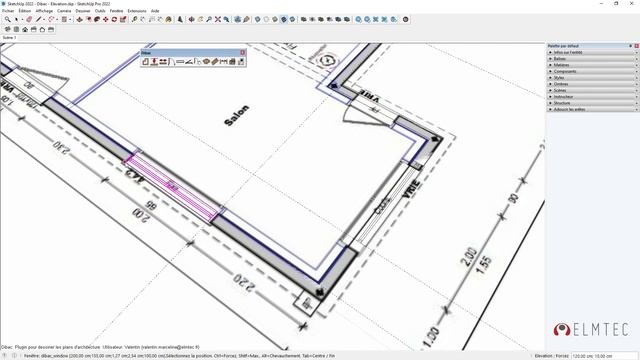
Task: Expand the Instructeur panel
Action: click(x=592, y=97)
